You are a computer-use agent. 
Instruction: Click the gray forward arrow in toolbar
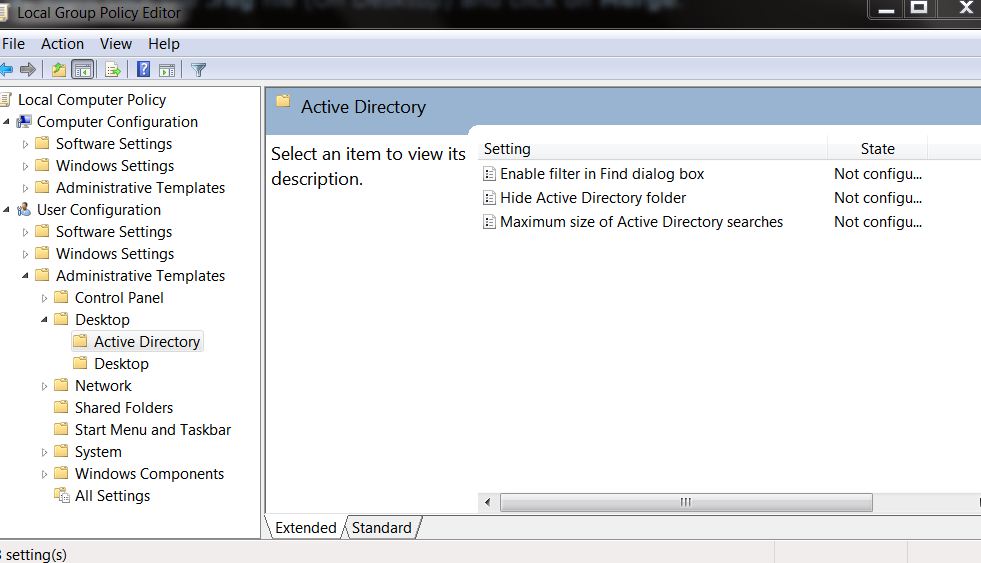(x=28, y=69)
